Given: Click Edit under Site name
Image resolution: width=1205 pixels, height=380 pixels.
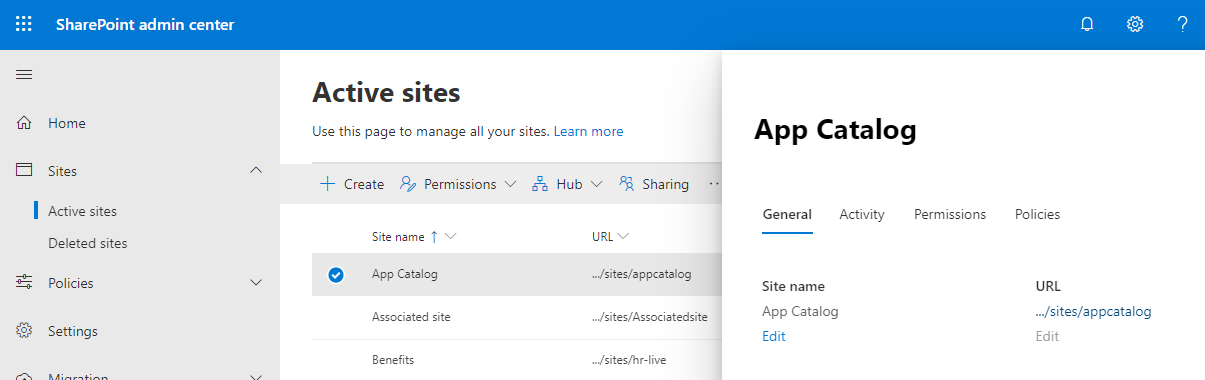Looking at the screenshot, I should 774,336.
